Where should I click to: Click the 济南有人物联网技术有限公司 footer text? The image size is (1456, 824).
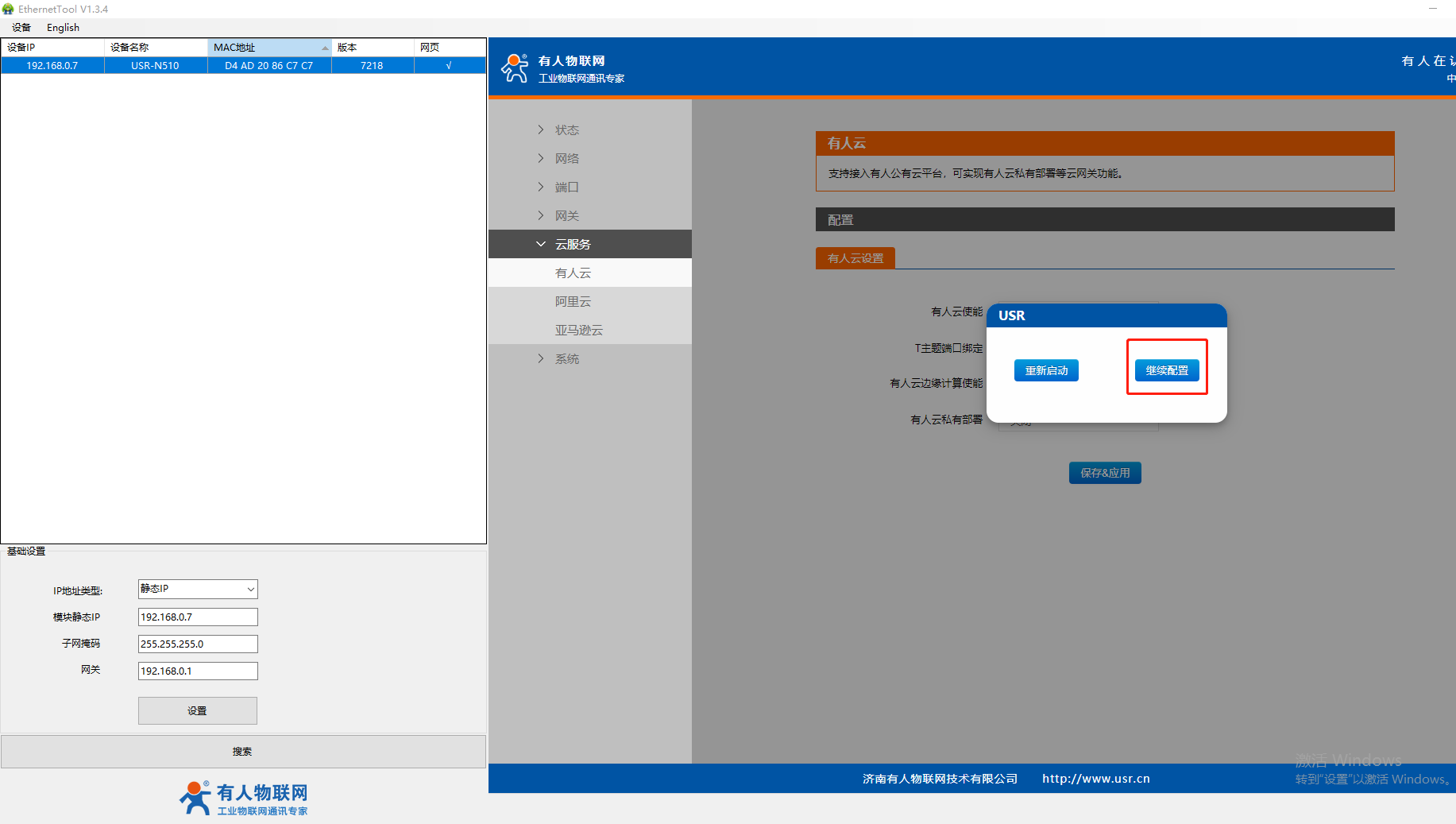coord(940,779)
